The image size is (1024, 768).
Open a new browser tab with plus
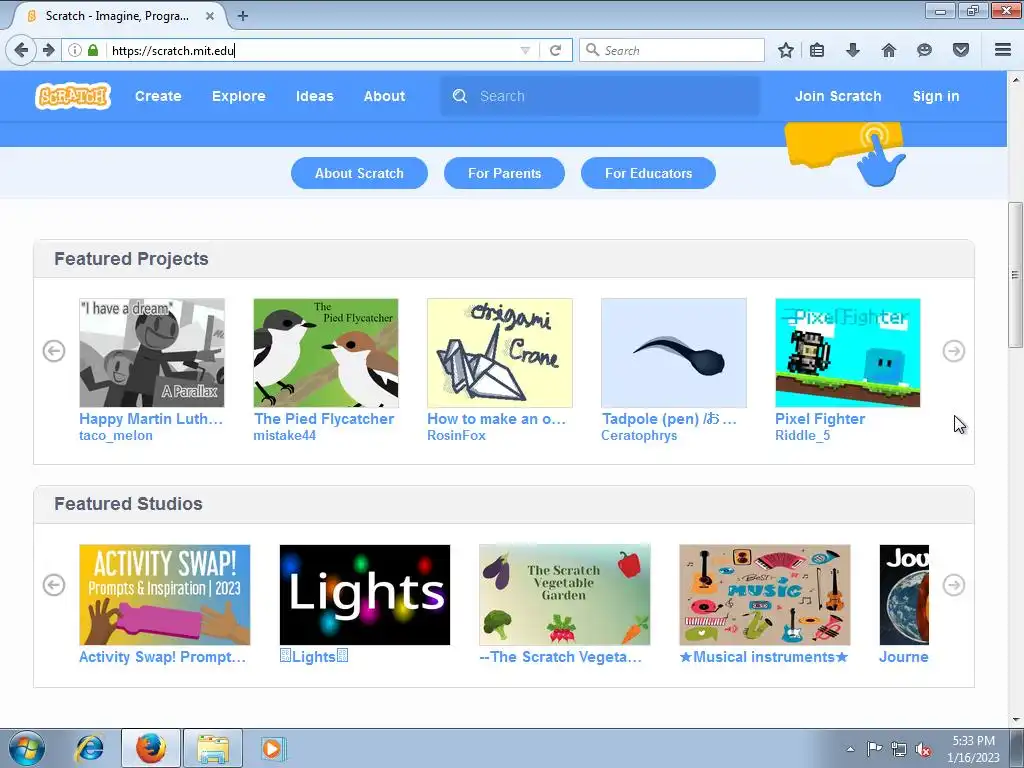[x=242, y=16]
